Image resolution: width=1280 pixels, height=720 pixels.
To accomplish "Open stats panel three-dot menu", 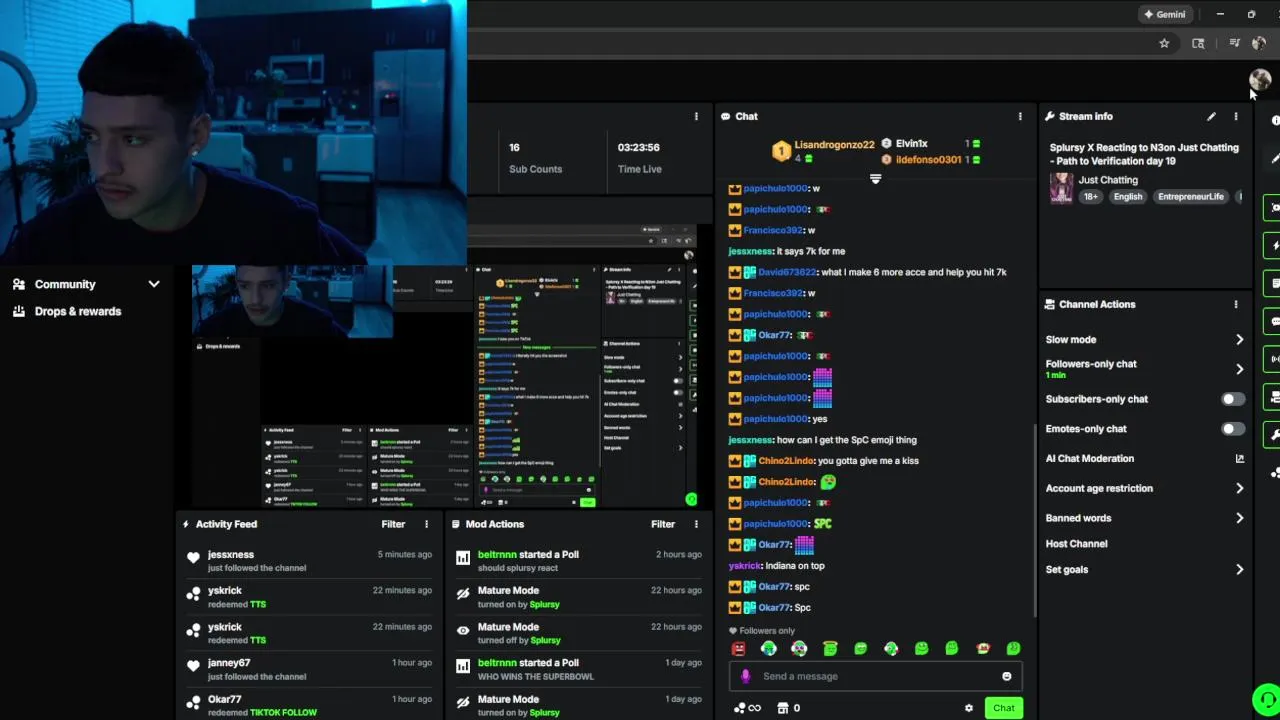I will [x=696, y=117].
